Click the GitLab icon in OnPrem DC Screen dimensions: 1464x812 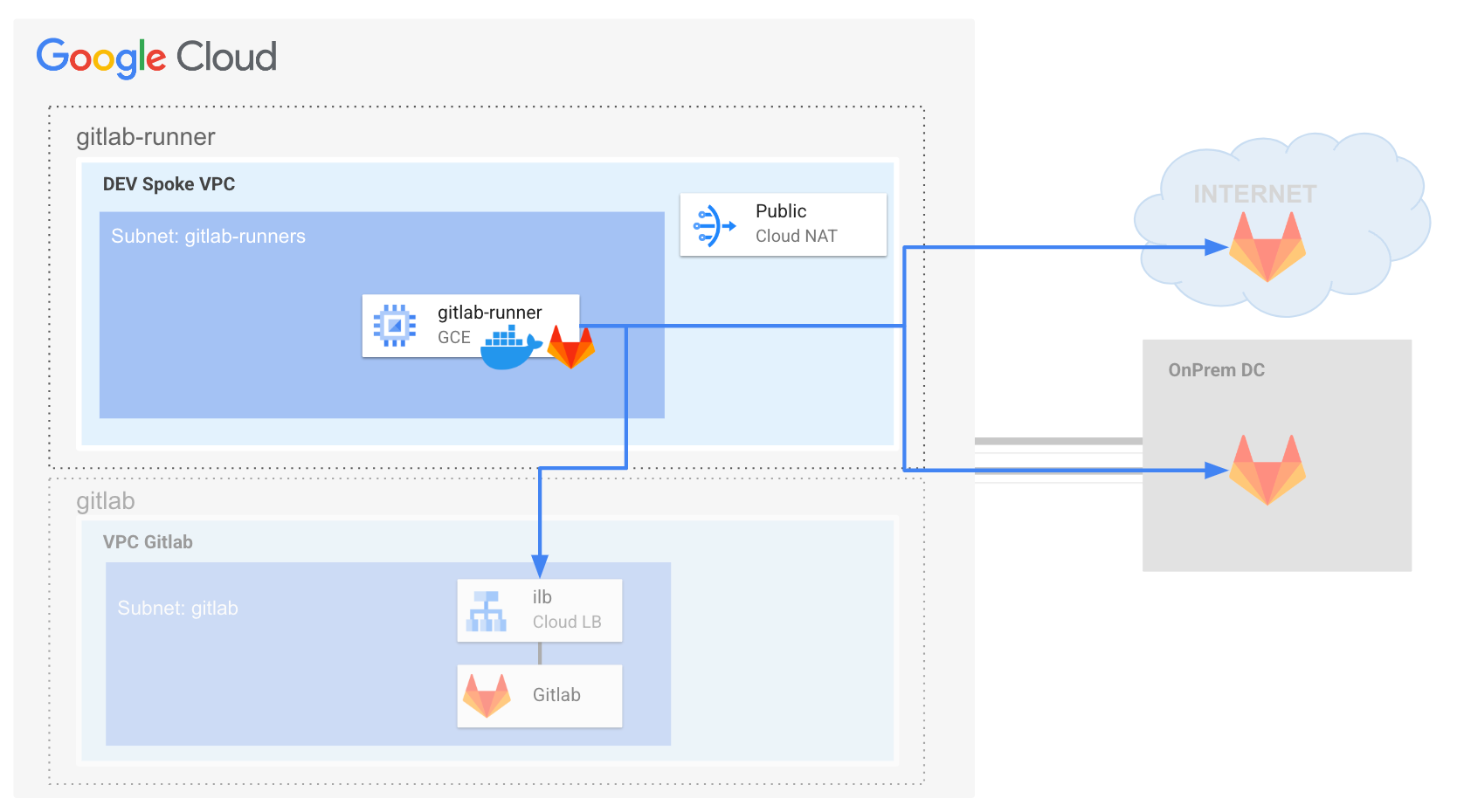tap(1267, 471)
